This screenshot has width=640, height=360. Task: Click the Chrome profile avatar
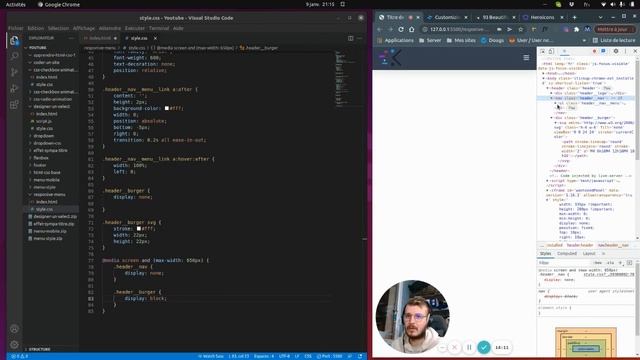pyautogui.click(x=587, y=29)
